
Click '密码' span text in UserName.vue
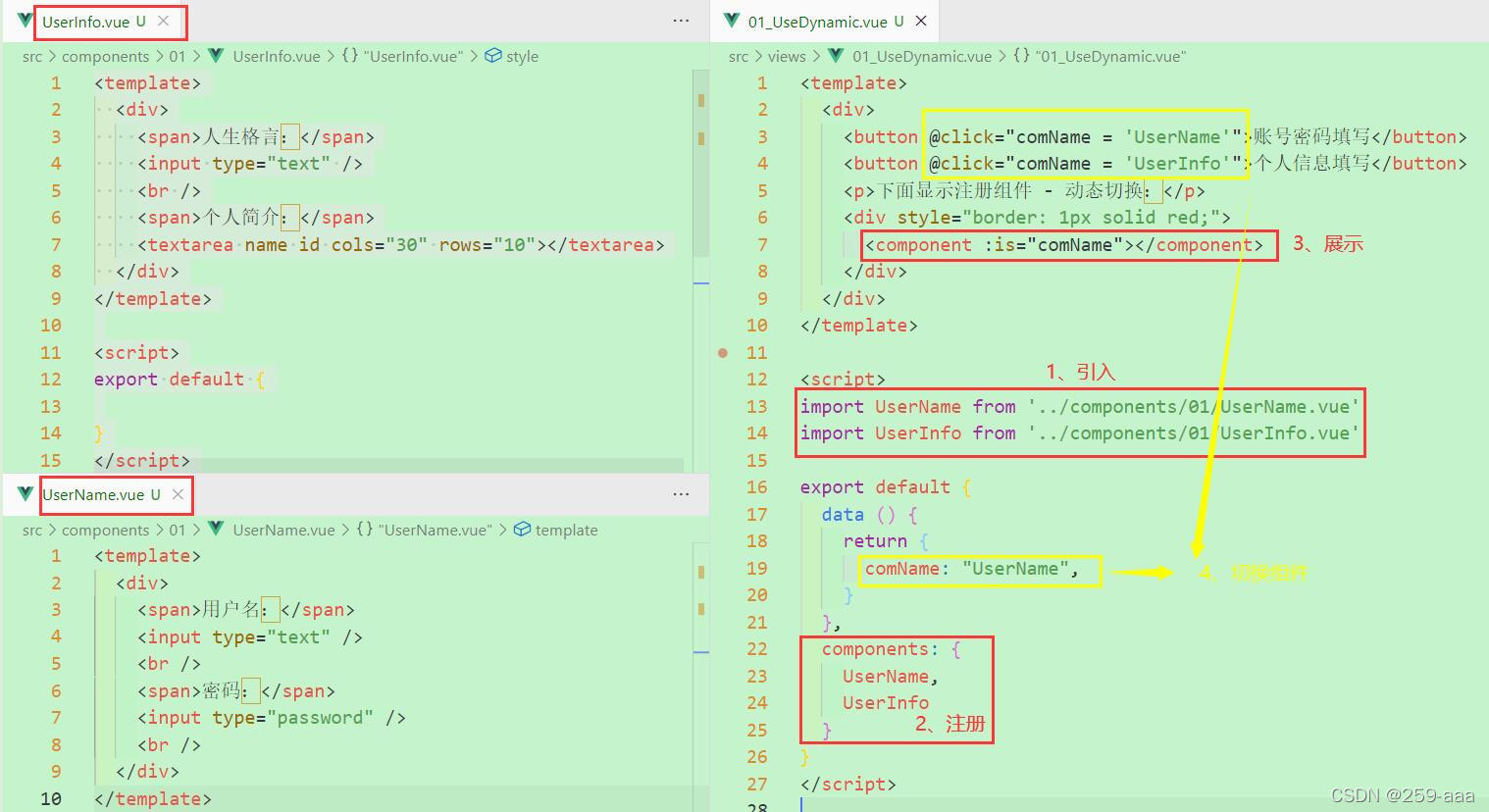[x=222, y=690]
